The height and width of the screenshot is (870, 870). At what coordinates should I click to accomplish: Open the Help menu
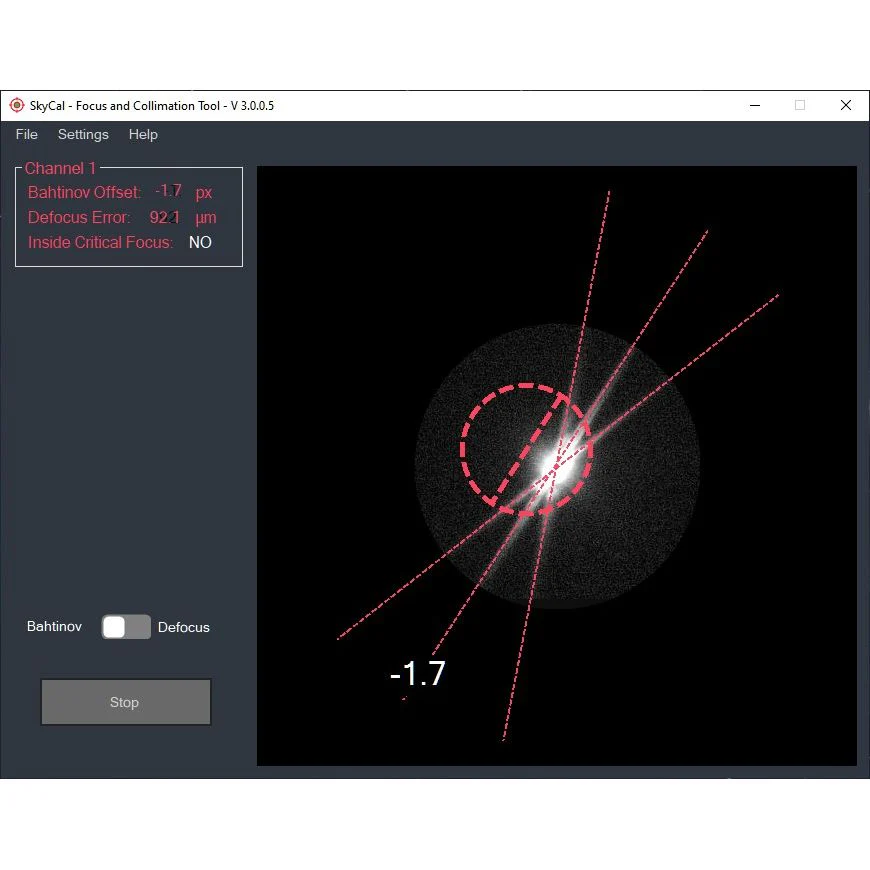(143, 134)
